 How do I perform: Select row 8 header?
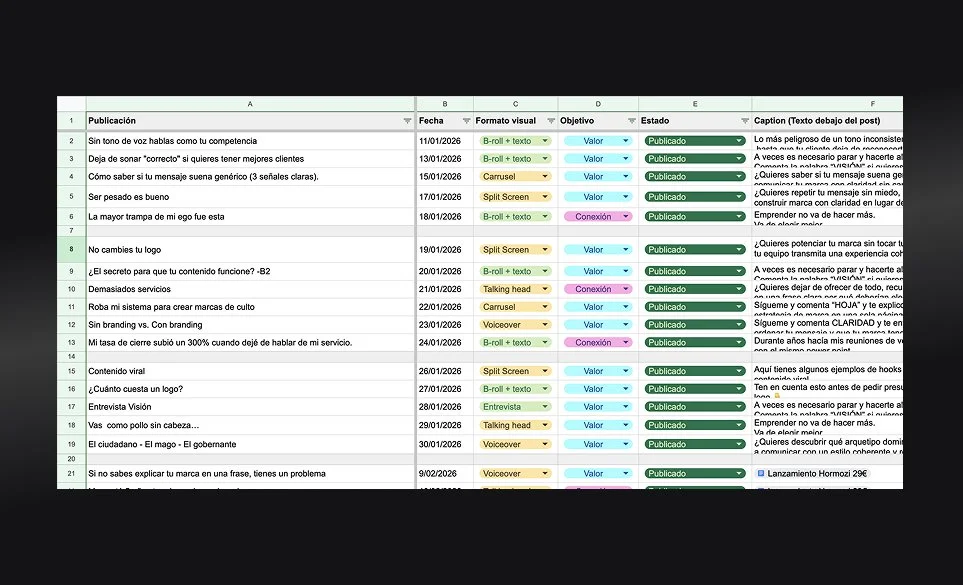pyautogui.click(x=71, y=249)
